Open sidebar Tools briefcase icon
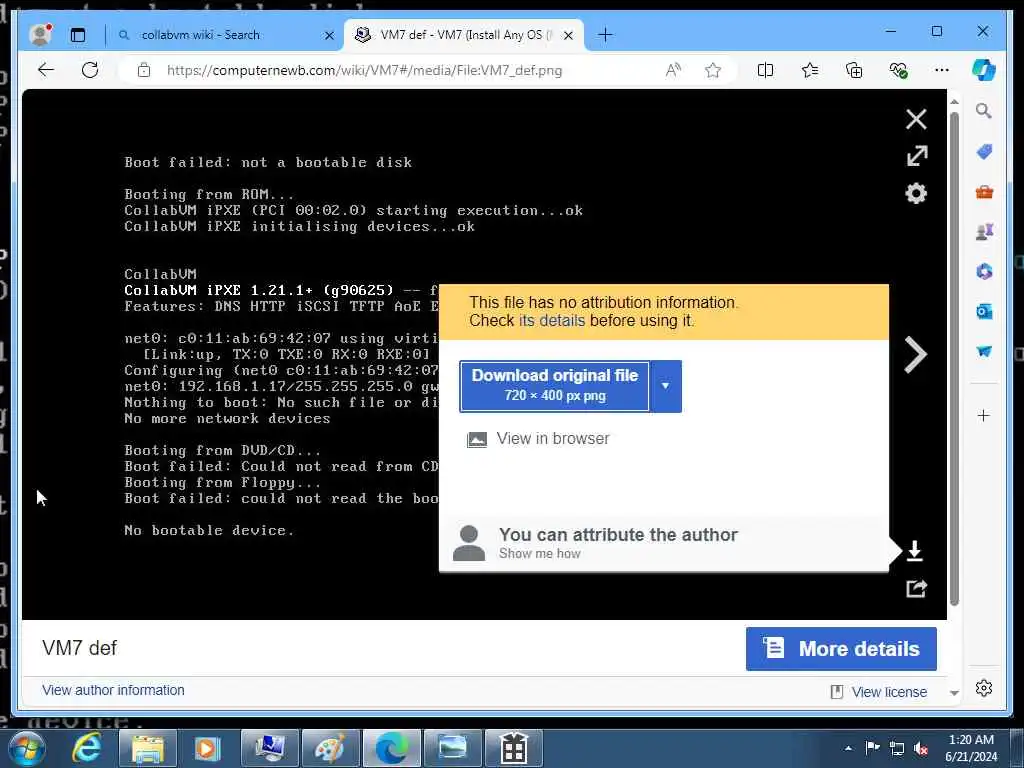 click(x=984, y=192)
